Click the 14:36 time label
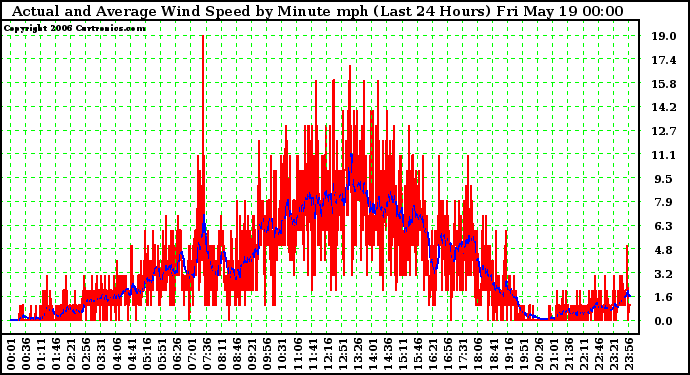The width and height of the screenshot is (690, 375). point(388,354)
